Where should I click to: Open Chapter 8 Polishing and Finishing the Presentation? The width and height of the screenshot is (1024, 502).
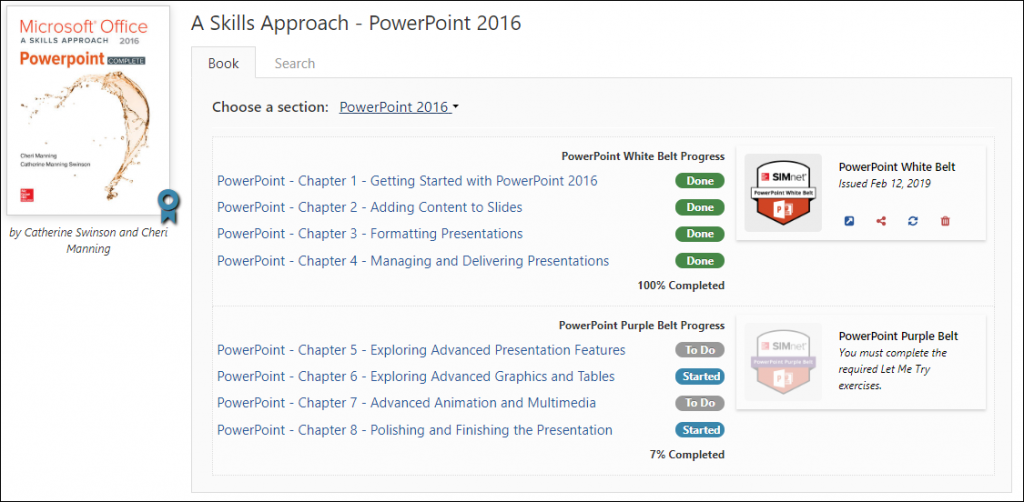pos(415,430)
